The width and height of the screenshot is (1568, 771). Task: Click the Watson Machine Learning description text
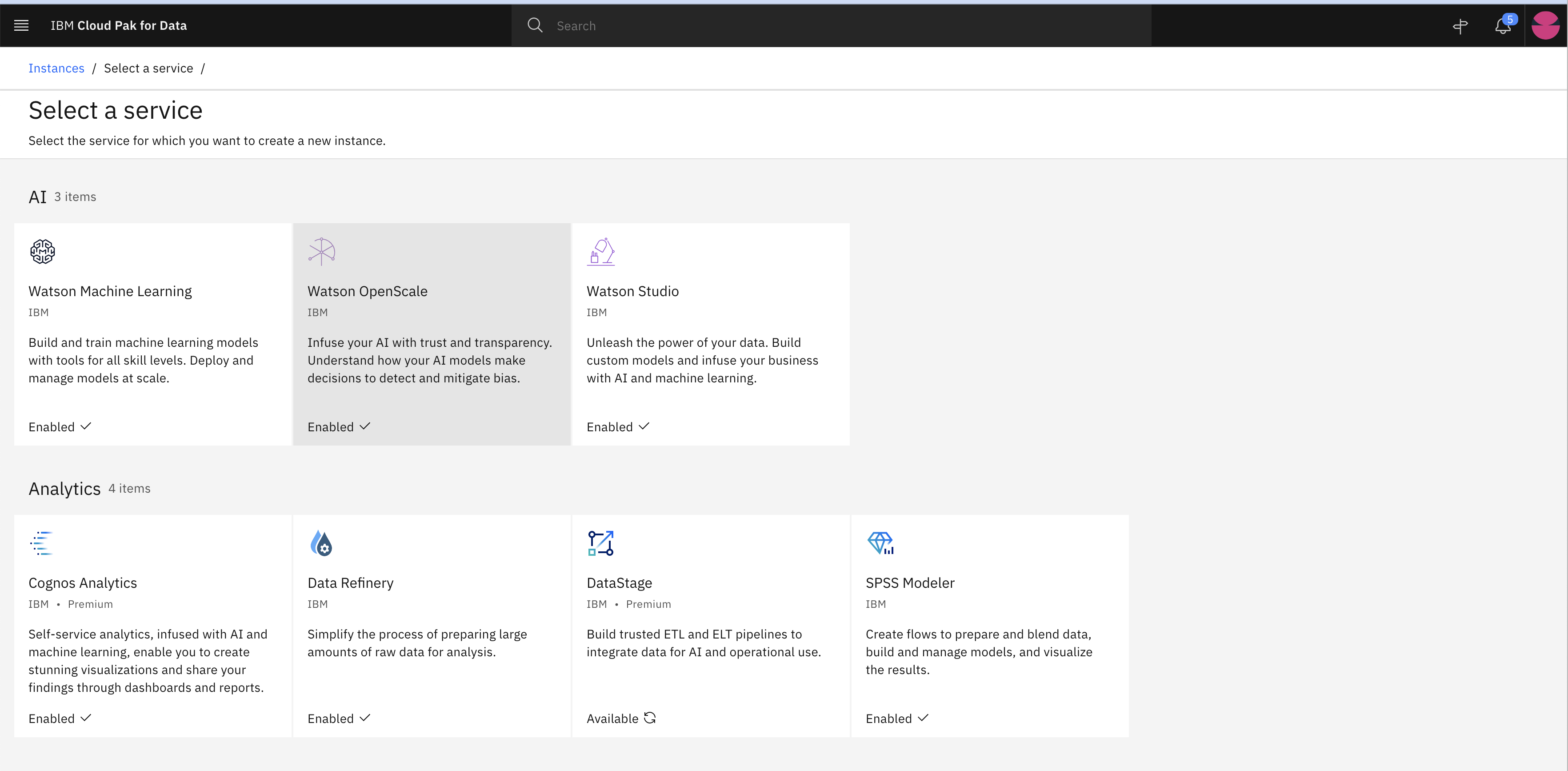click(x=143, y=360)
